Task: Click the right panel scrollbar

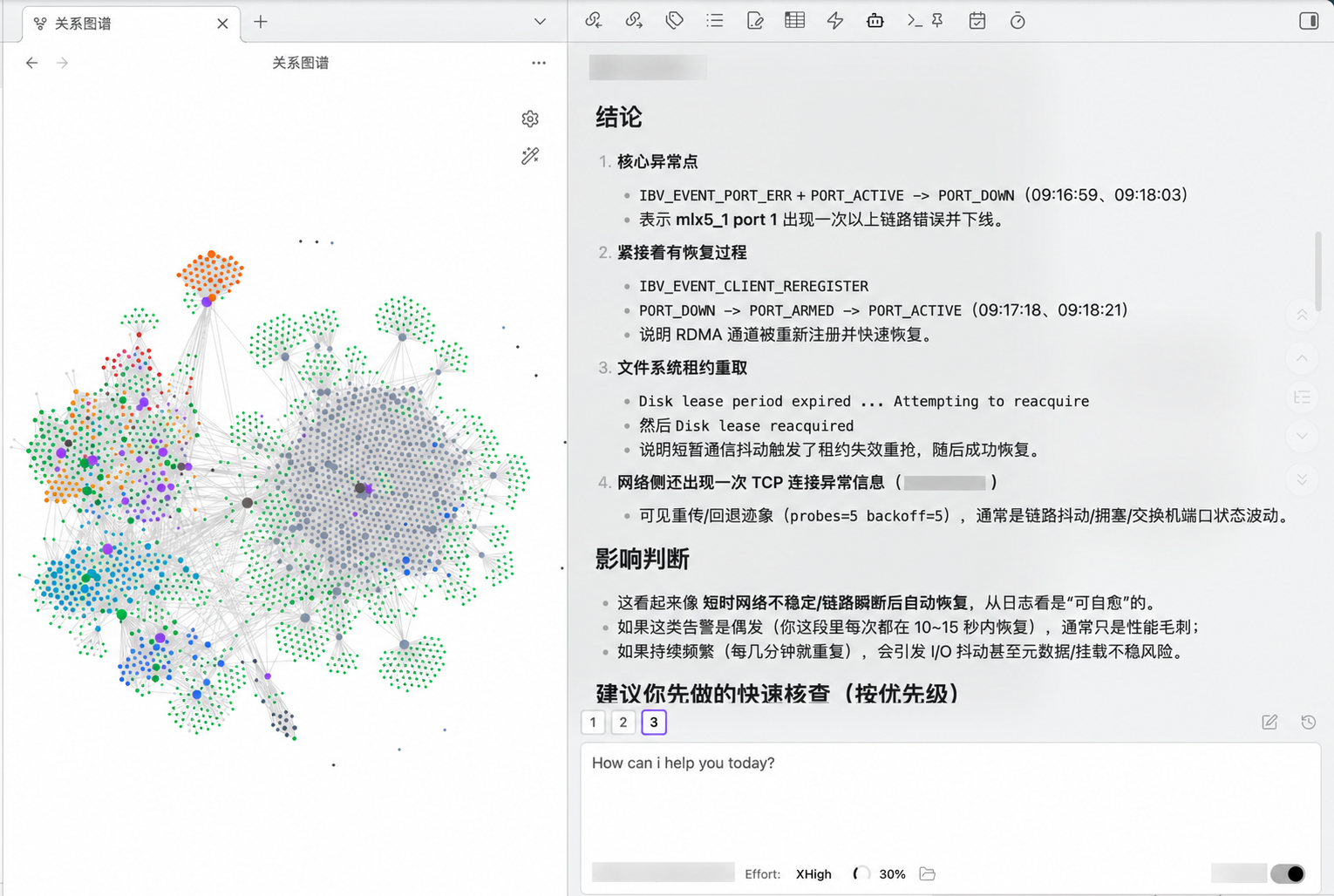Action: pyautogui.click(x=1317, y=271)
